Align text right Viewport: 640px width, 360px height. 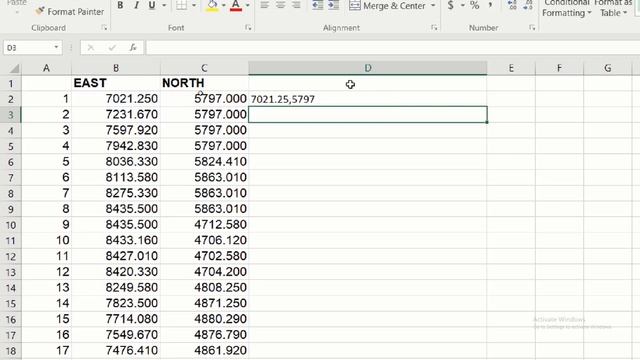coord(296,5)
